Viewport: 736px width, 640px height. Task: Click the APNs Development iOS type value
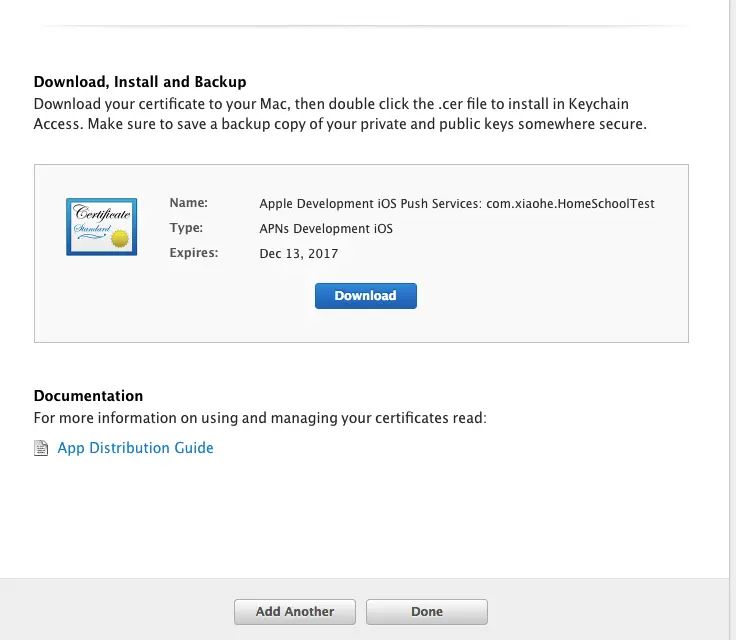coord(326,229)
